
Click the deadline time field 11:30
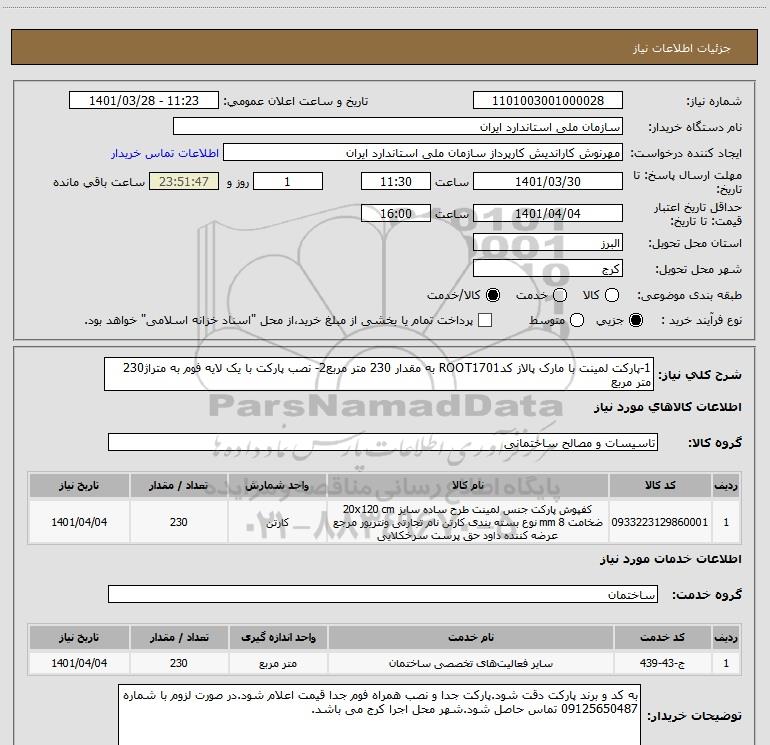(396, 181)
